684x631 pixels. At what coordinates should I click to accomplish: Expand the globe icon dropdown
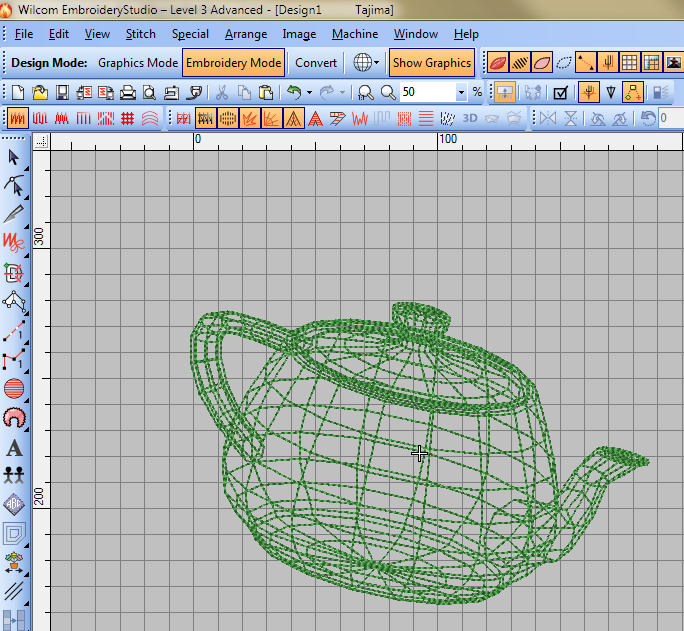[376, 62]
